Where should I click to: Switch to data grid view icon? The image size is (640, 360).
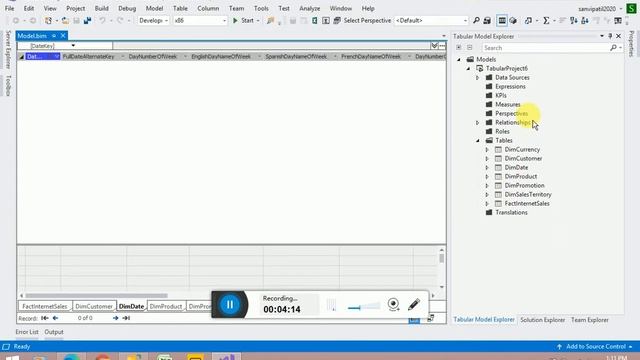pyautogui.click(x=502, y=20)
